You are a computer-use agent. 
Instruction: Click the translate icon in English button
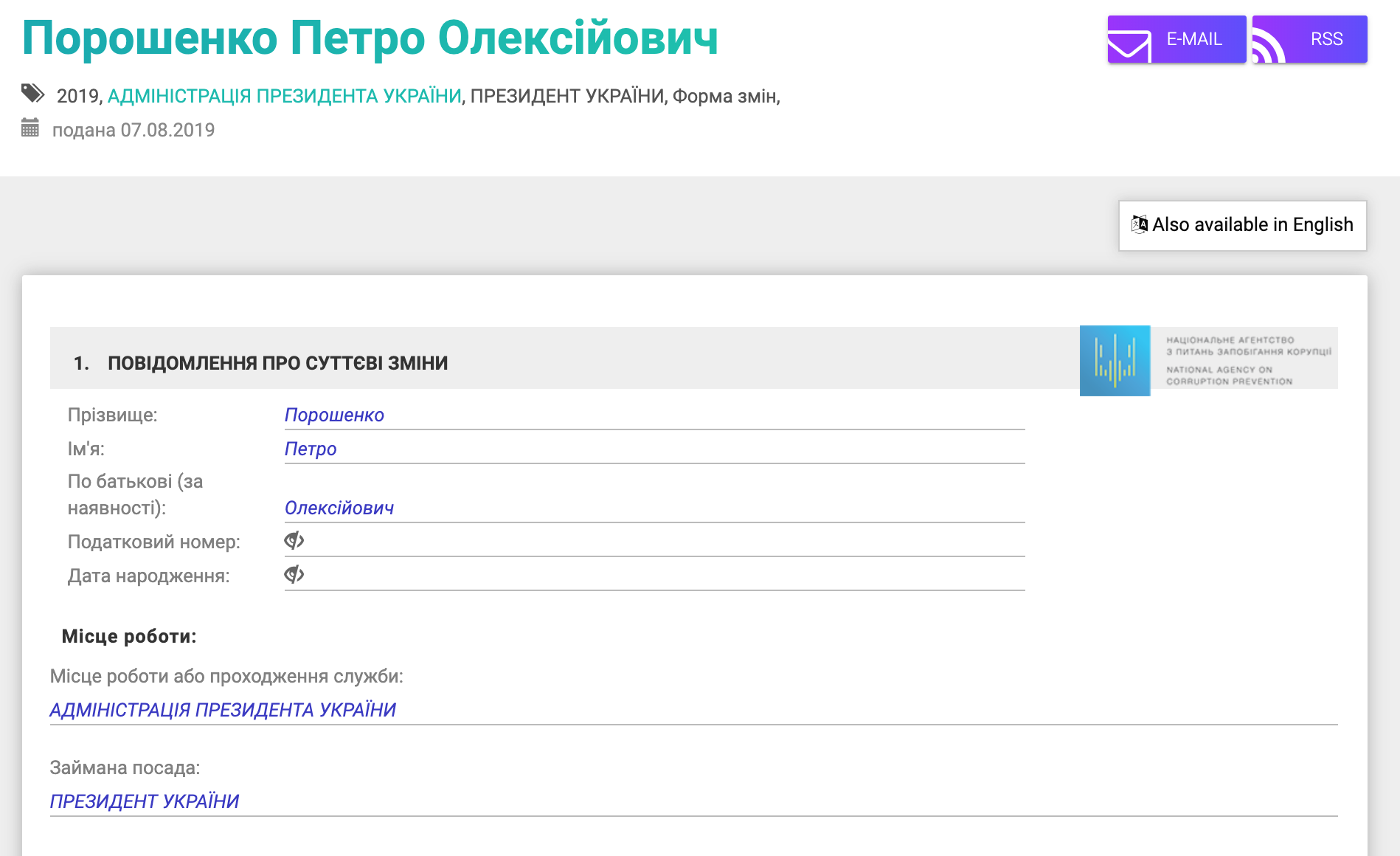click(1139, 224)
